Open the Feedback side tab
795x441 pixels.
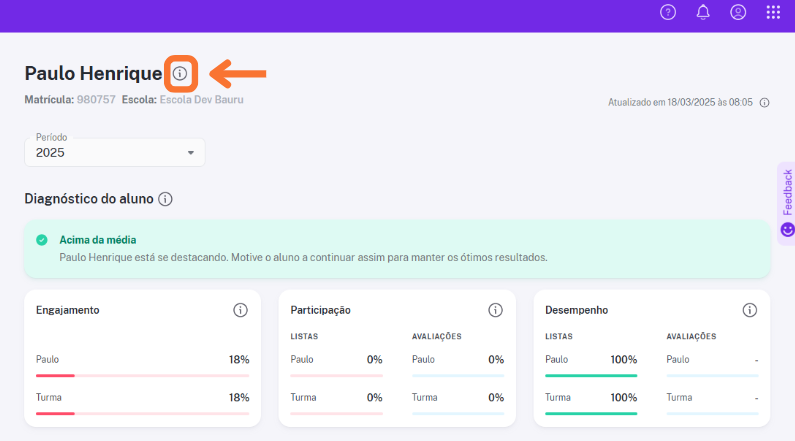(x=786, y=203)
